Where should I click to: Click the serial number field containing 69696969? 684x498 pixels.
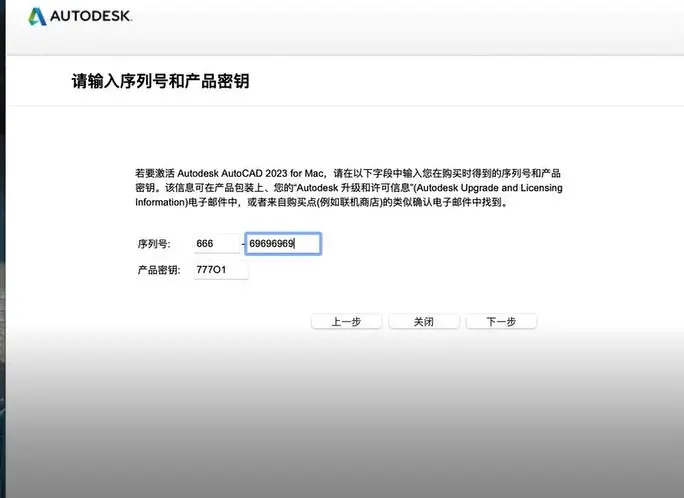(283, 243)
